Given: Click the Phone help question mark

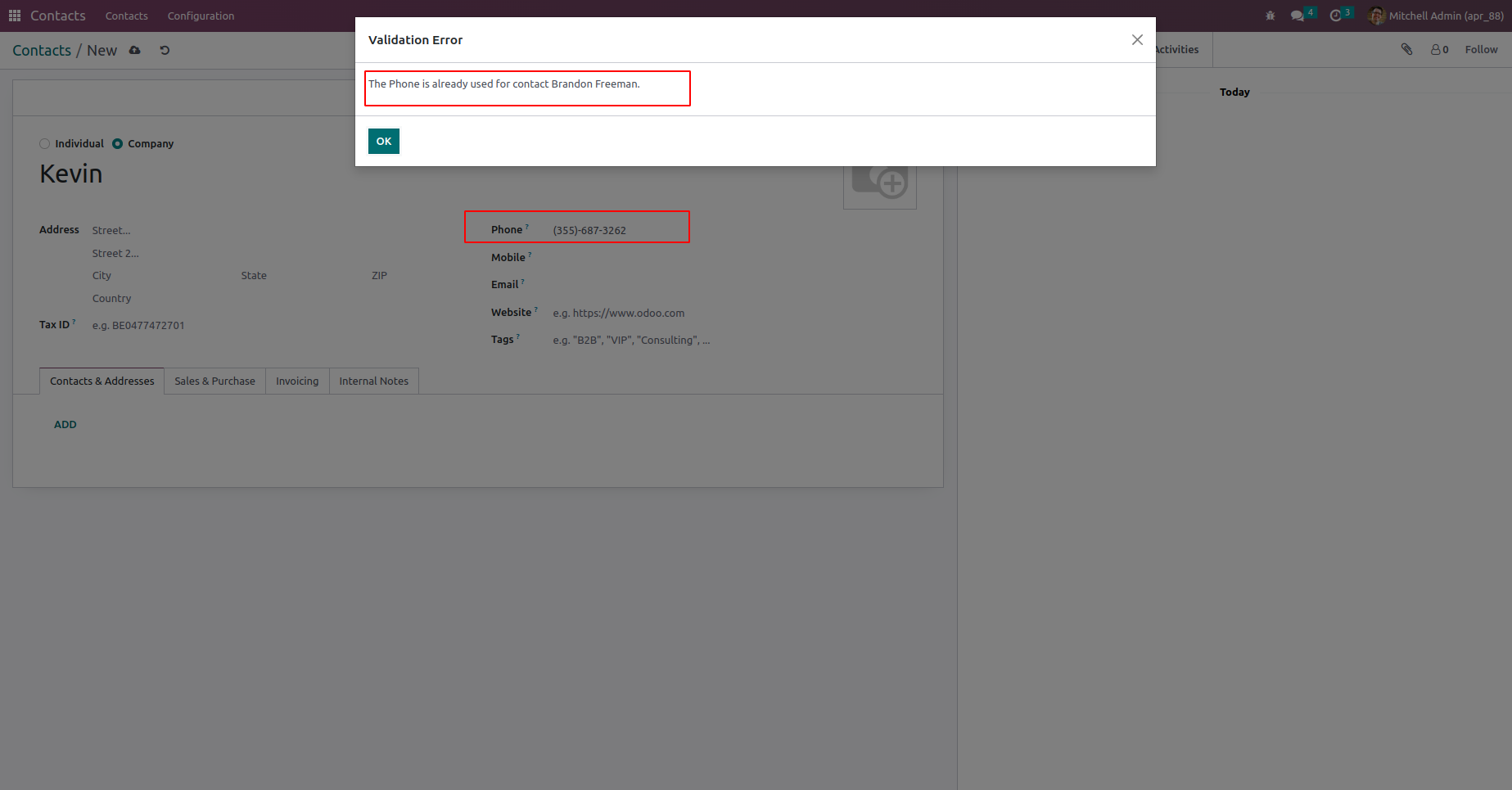Looking at the screenshot, I should pyautogui.click(x=527, y=227).
